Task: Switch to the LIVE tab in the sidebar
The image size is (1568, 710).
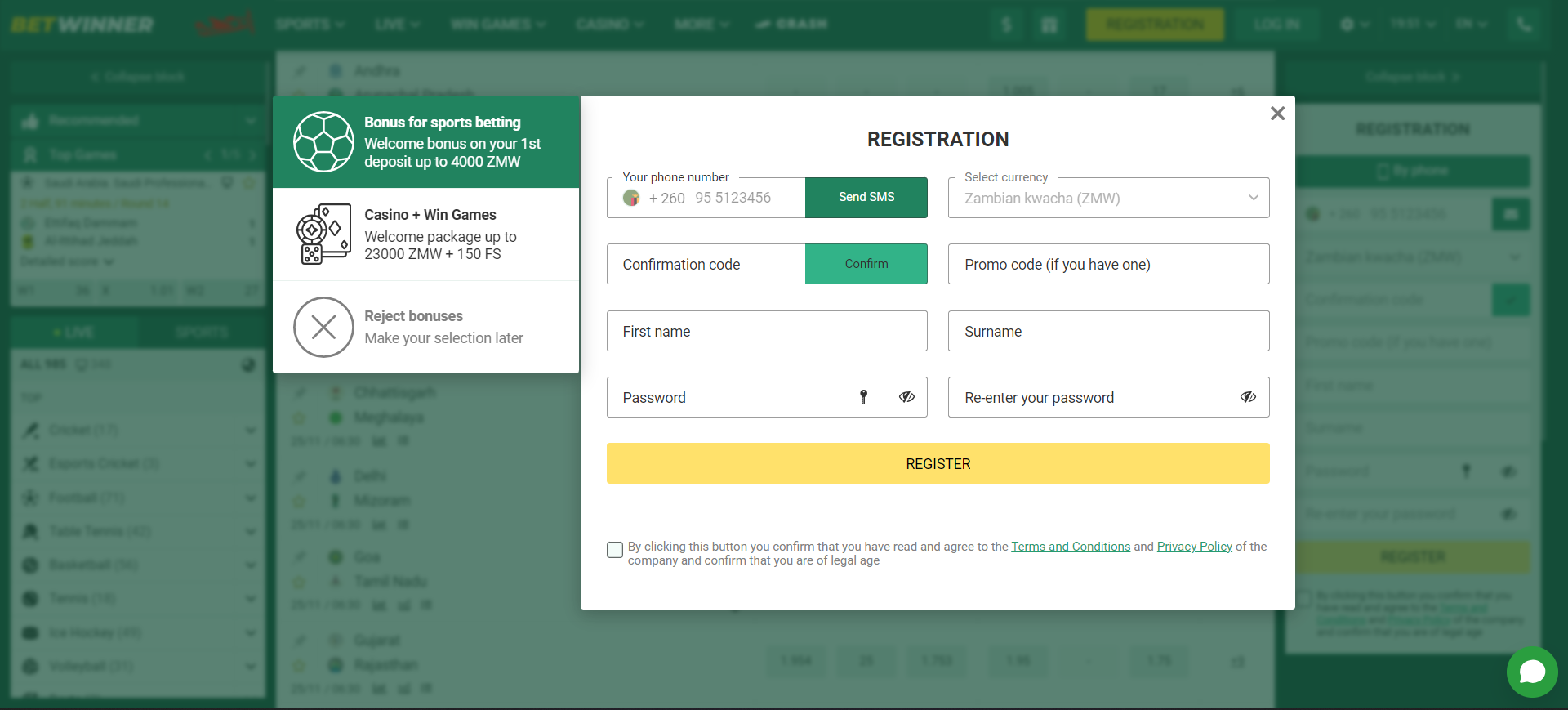Action: click(x=73, y=333)
